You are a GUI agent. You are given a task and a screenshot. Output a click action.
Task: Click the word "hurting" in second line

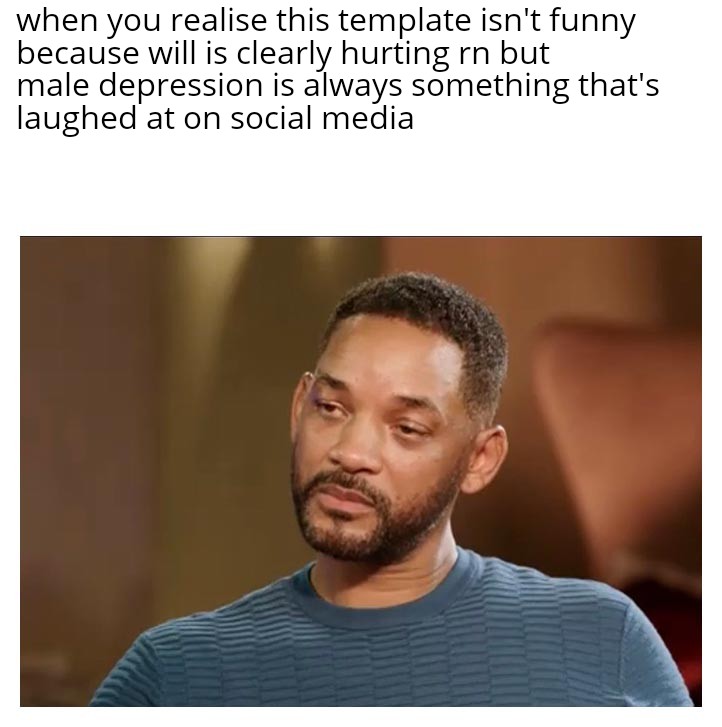[x=396, y=54]
